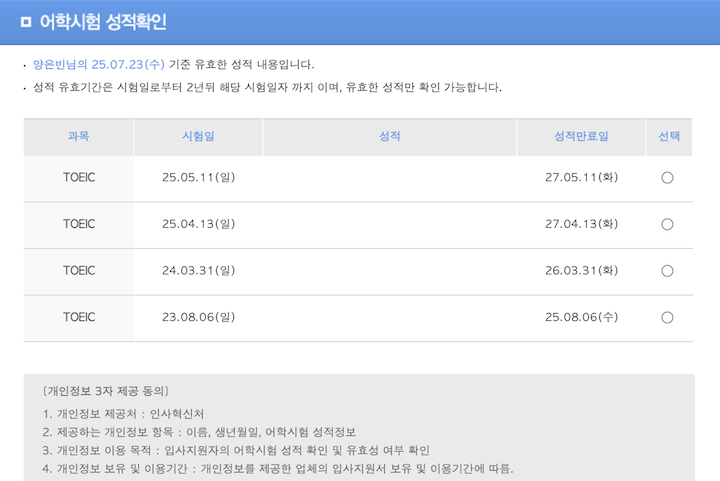Click the 성적만료일 column header

click(x=581, y=136)
